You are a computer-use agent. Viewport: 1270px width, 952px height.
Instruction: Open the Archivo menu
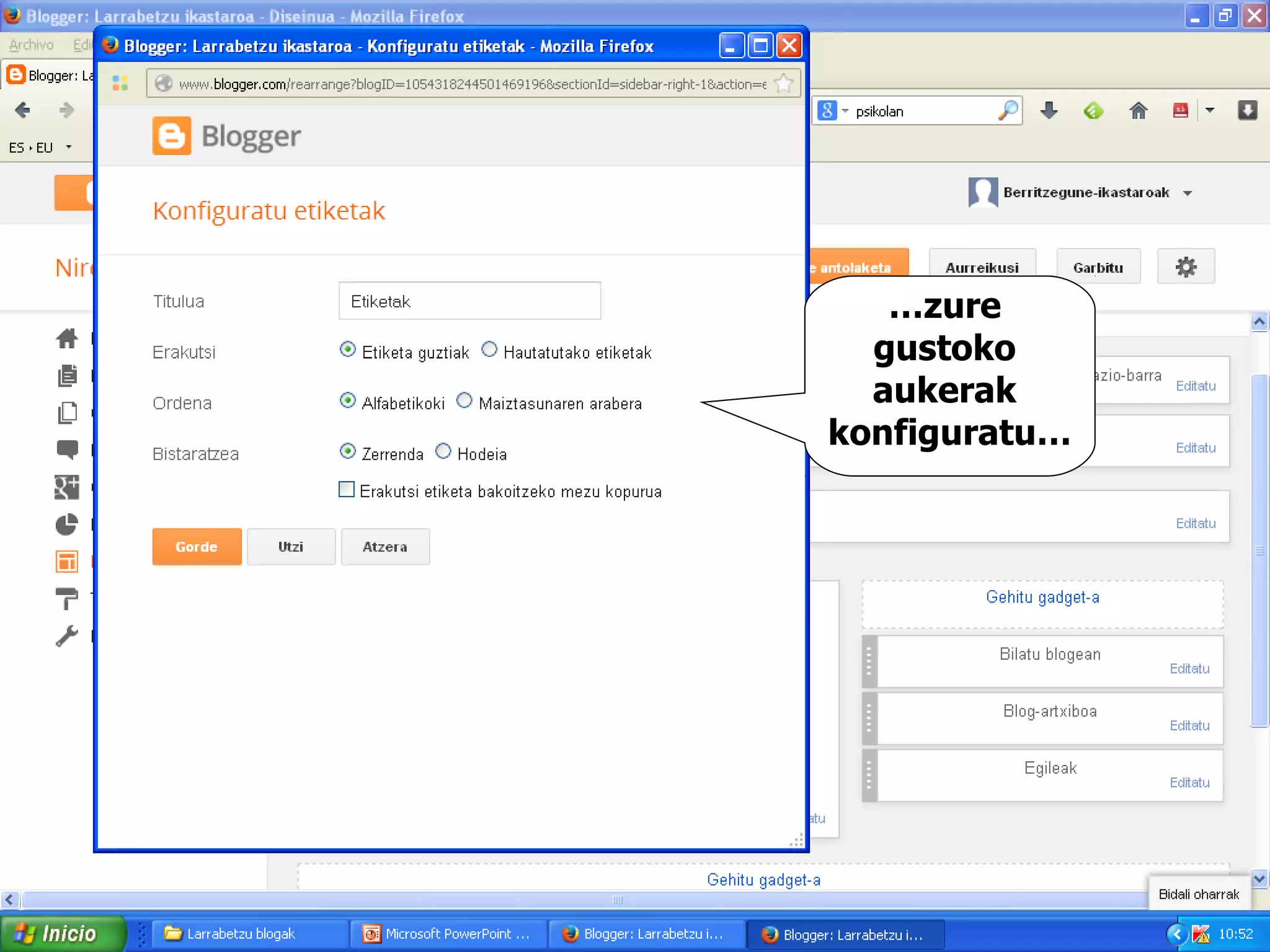click(x=31, y=45)
